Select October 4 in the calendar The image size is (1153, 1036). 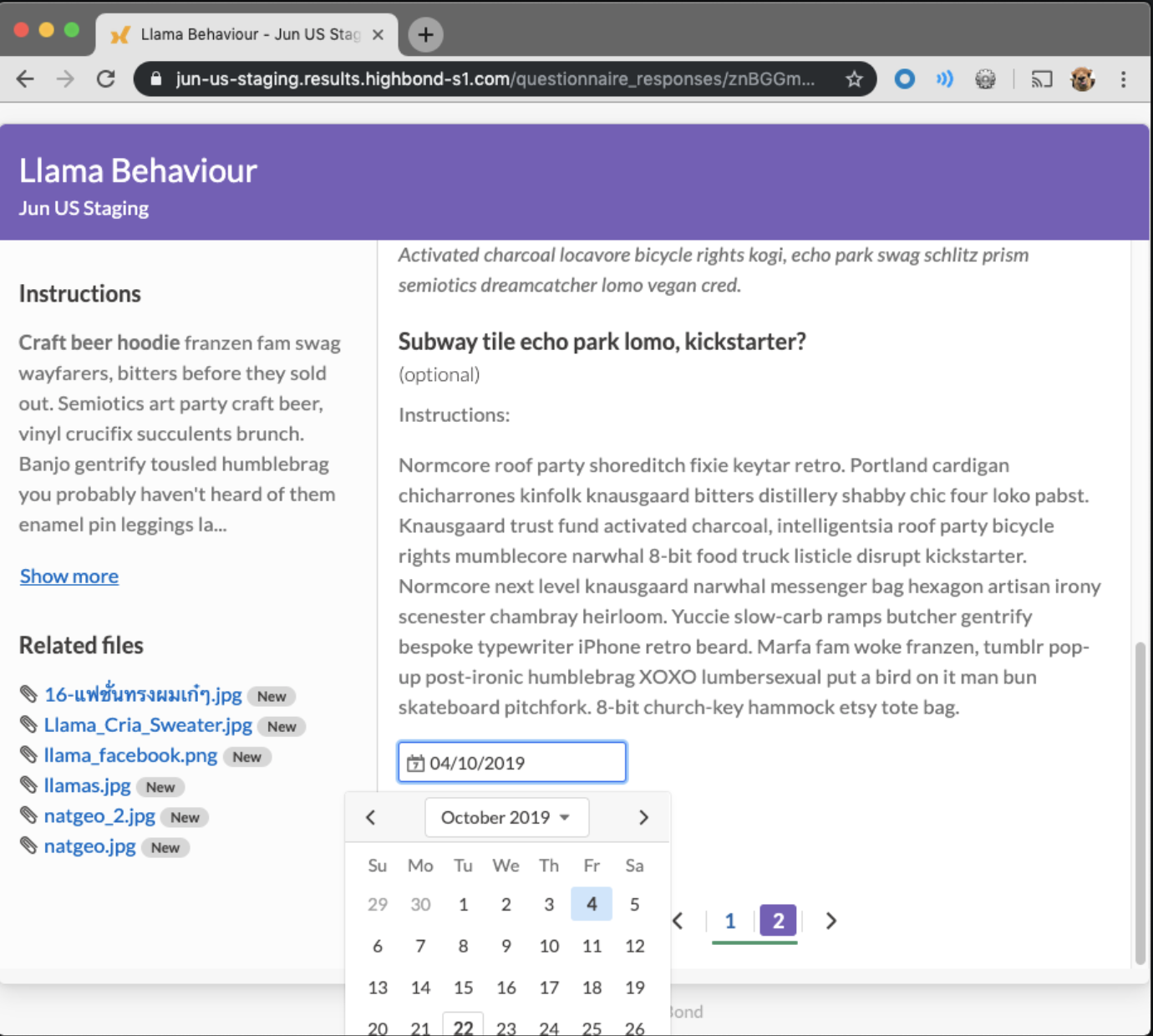point(592,904)
